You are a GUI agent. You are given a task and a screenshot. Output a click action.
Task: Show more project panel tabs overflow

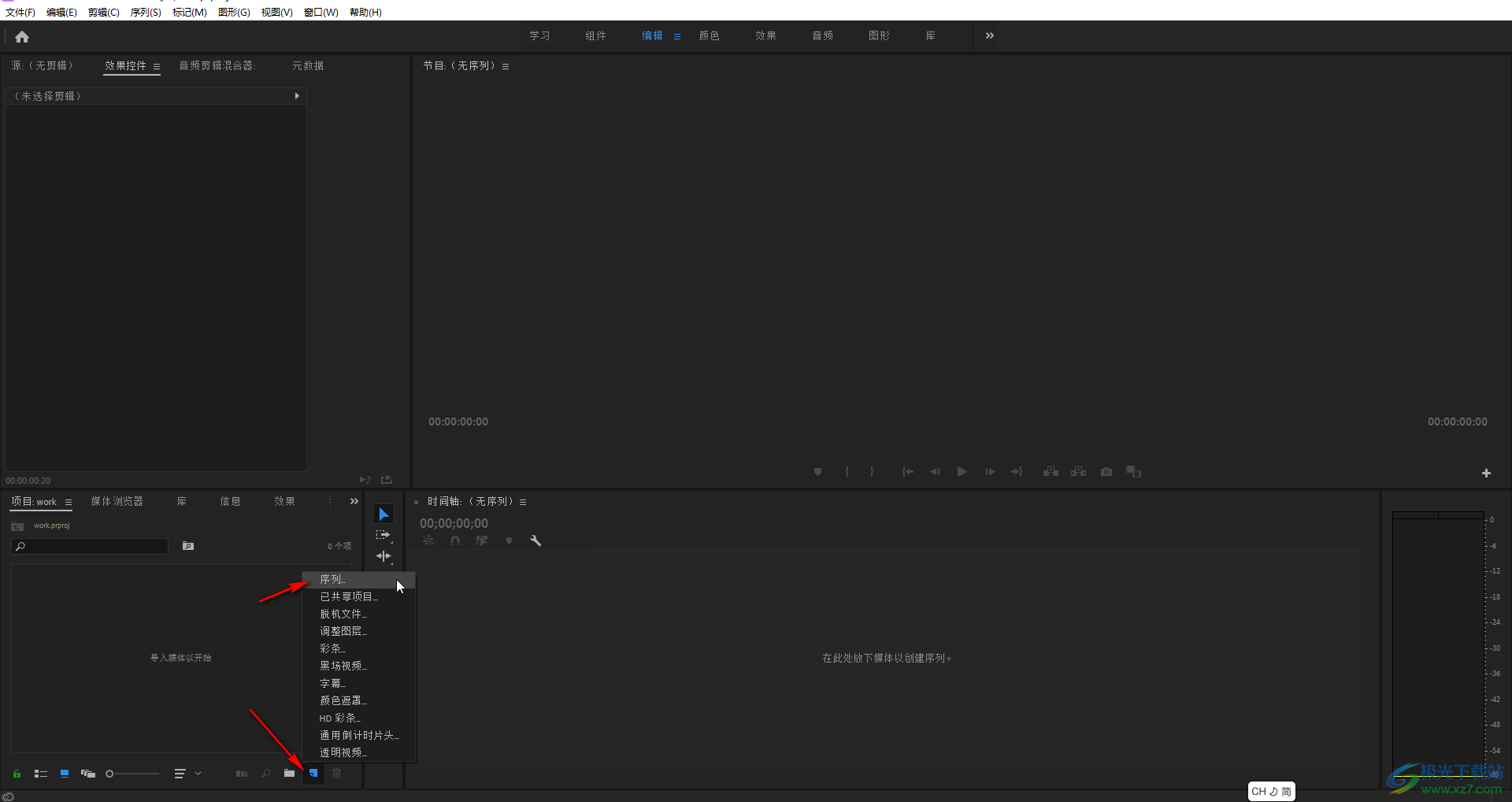(354, 501)
